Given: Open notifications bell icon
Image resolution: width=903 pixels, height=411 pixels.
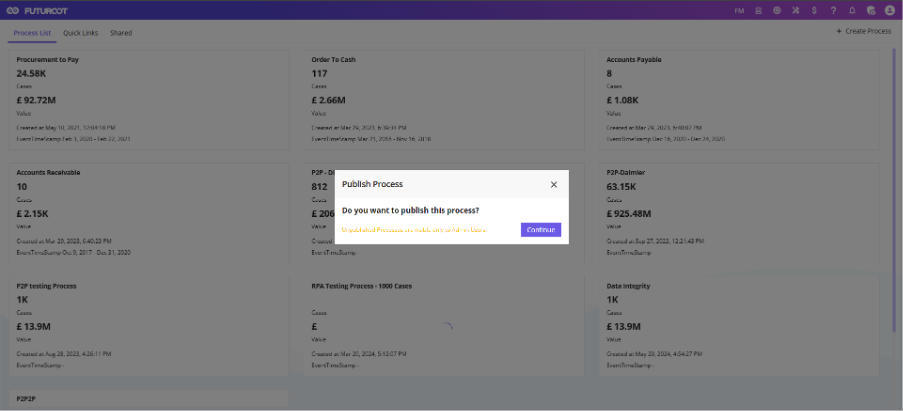Looking at the screenshot, I should tap(852, 10).
